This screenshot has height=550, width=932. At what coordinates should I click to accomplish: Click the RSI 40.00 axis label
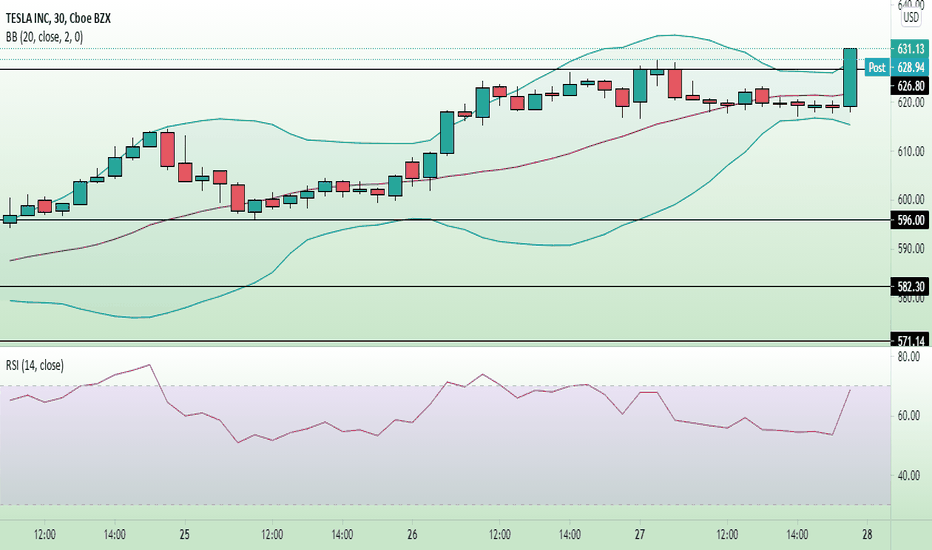pos(909,475)
